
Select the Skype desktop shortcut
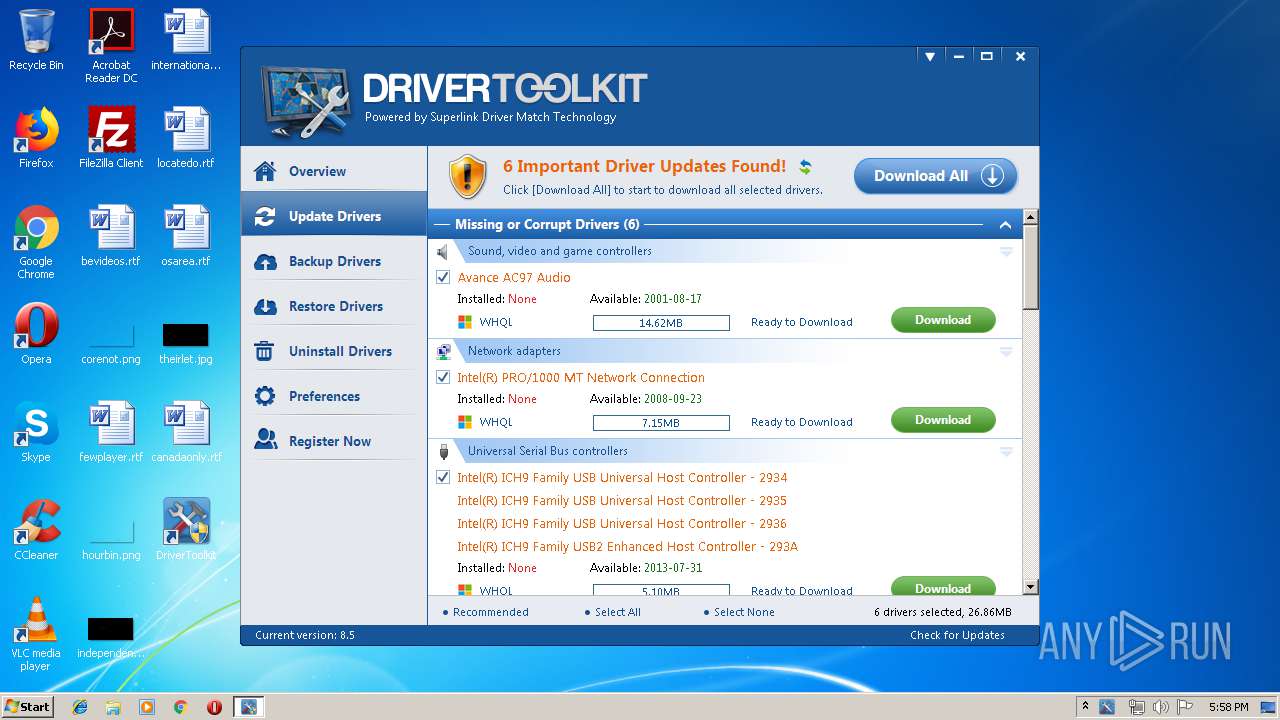tap(36, 431)
